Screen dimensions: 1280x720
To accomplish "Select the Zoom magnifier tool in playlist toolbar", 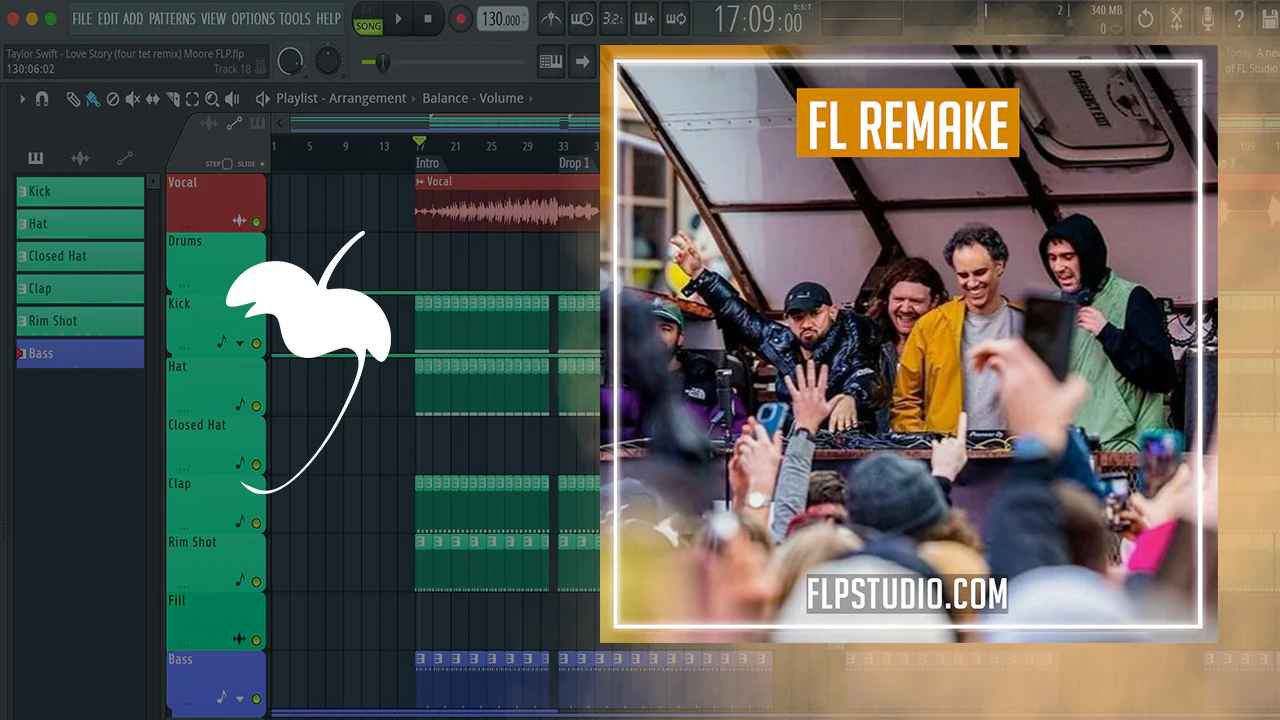I will [x=212, y=99].
